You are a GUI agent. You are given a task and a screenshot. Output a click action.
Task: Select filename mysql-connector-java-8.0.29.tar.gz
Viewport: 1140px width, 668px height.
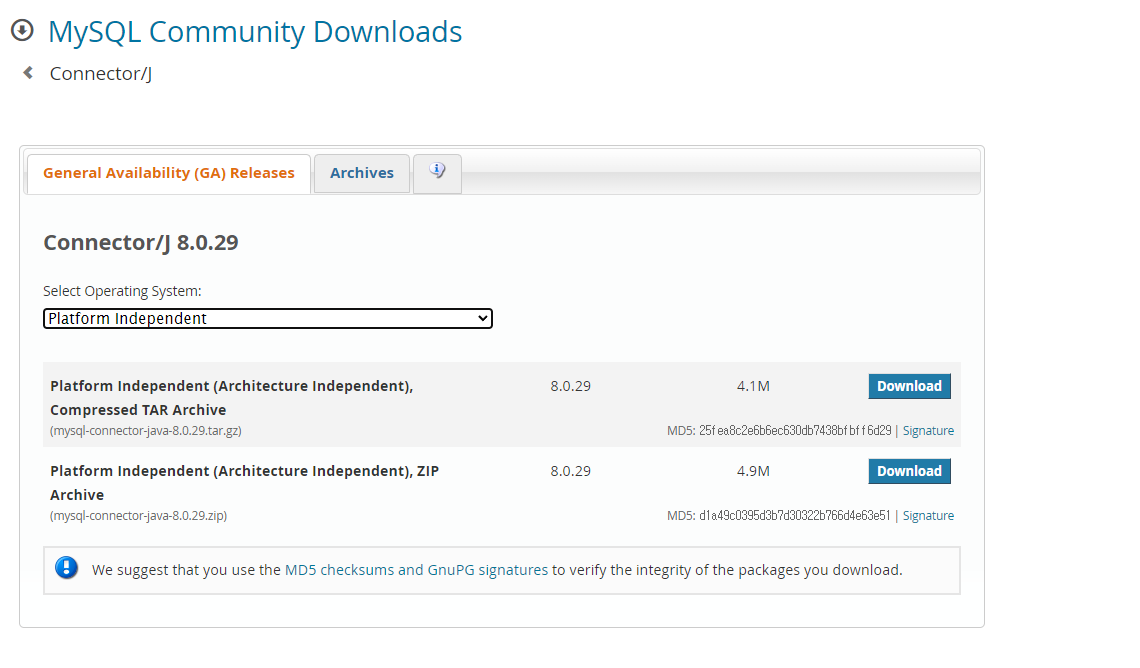click(x=145, y=430)
